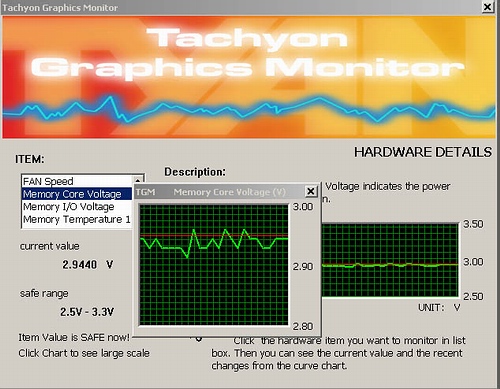
Task: Close the Tachyon Graphics Monitor window
Action: pyautogui.click(x=488, y=7)
